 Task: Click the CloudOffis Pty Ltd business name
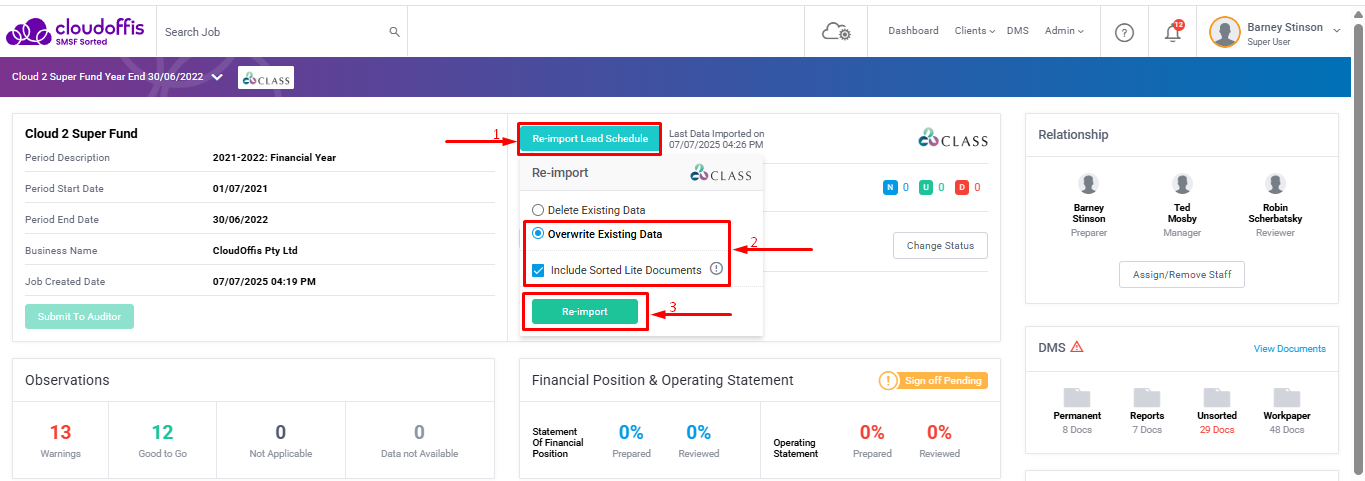click(x=255, y=251)
